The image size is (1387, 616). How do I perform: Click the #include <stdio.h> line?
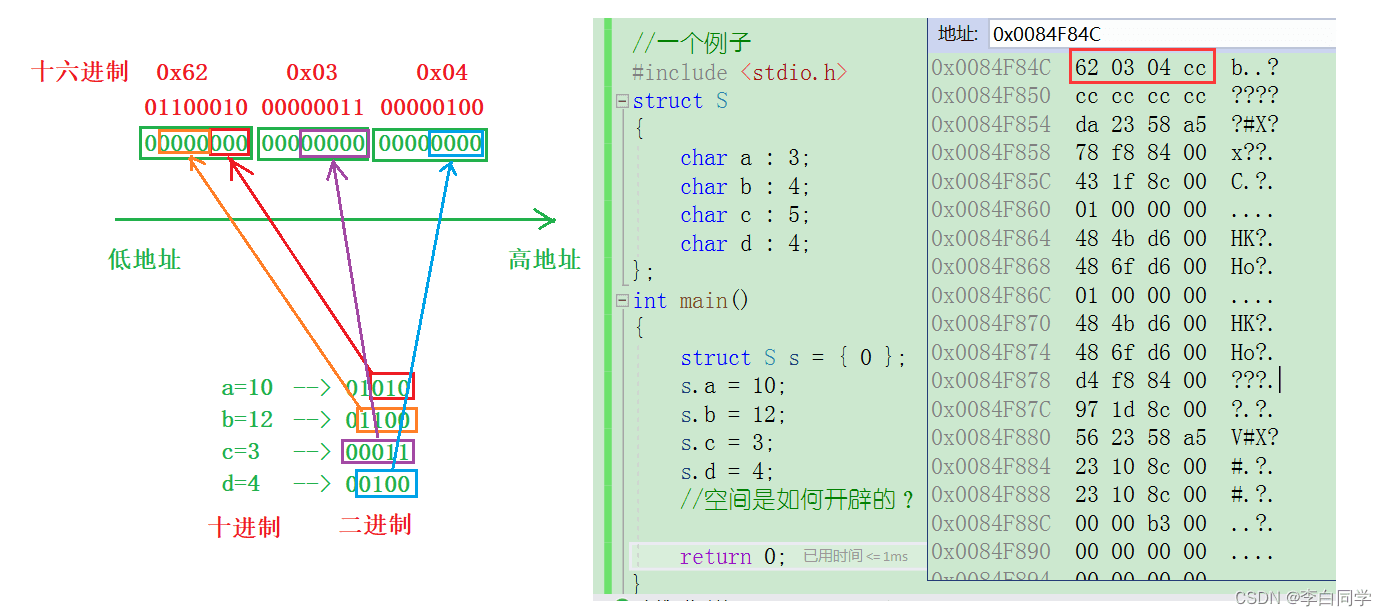coord(740,72)
